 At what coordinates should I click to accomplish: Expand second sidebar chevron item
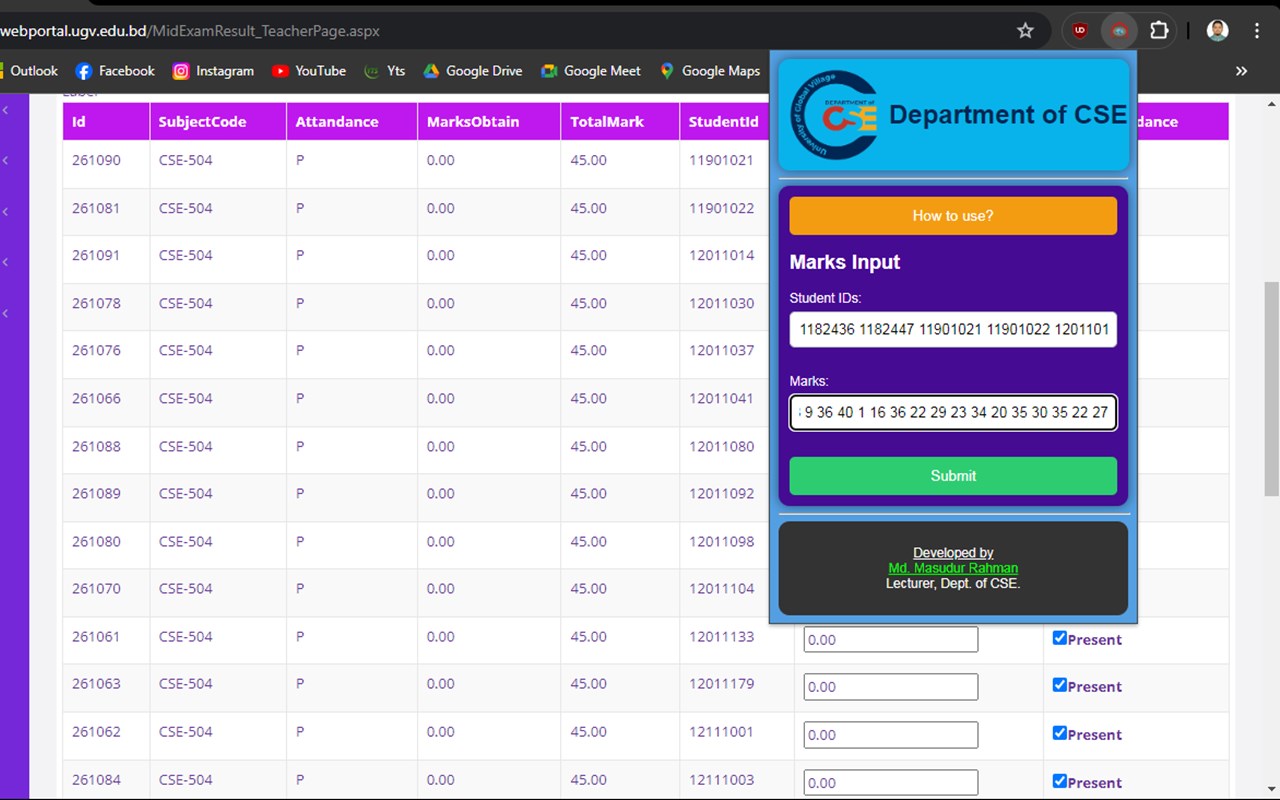[x=5, y=160]
